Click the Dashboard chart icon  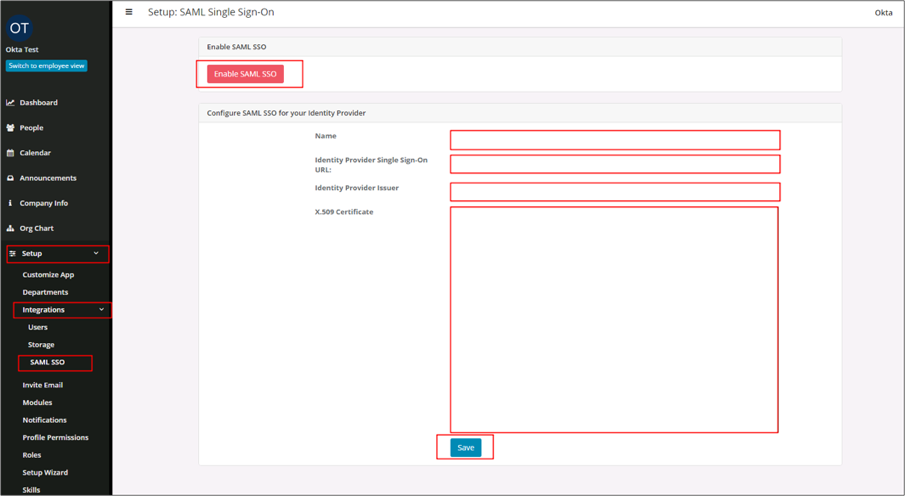11,103
